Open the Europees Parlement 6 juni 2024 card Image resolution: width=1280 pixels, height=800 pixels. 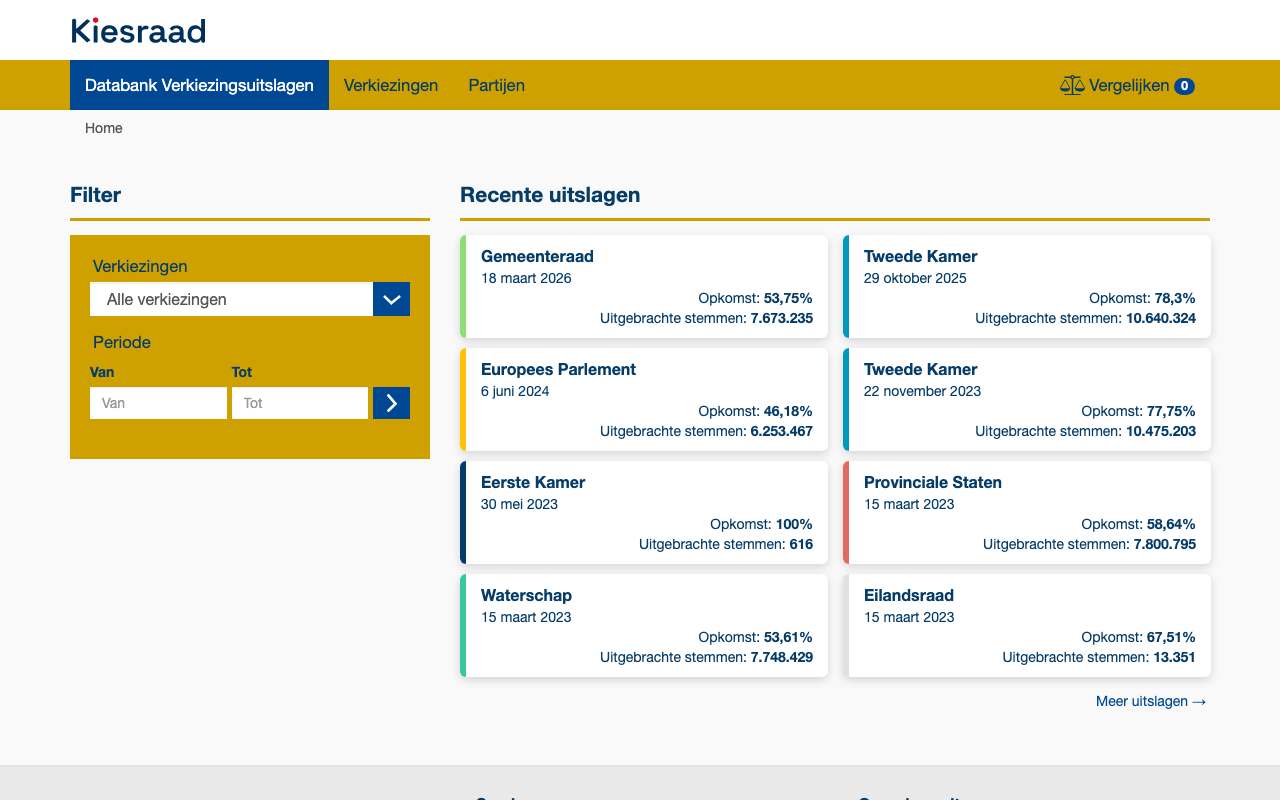point(644,399)
